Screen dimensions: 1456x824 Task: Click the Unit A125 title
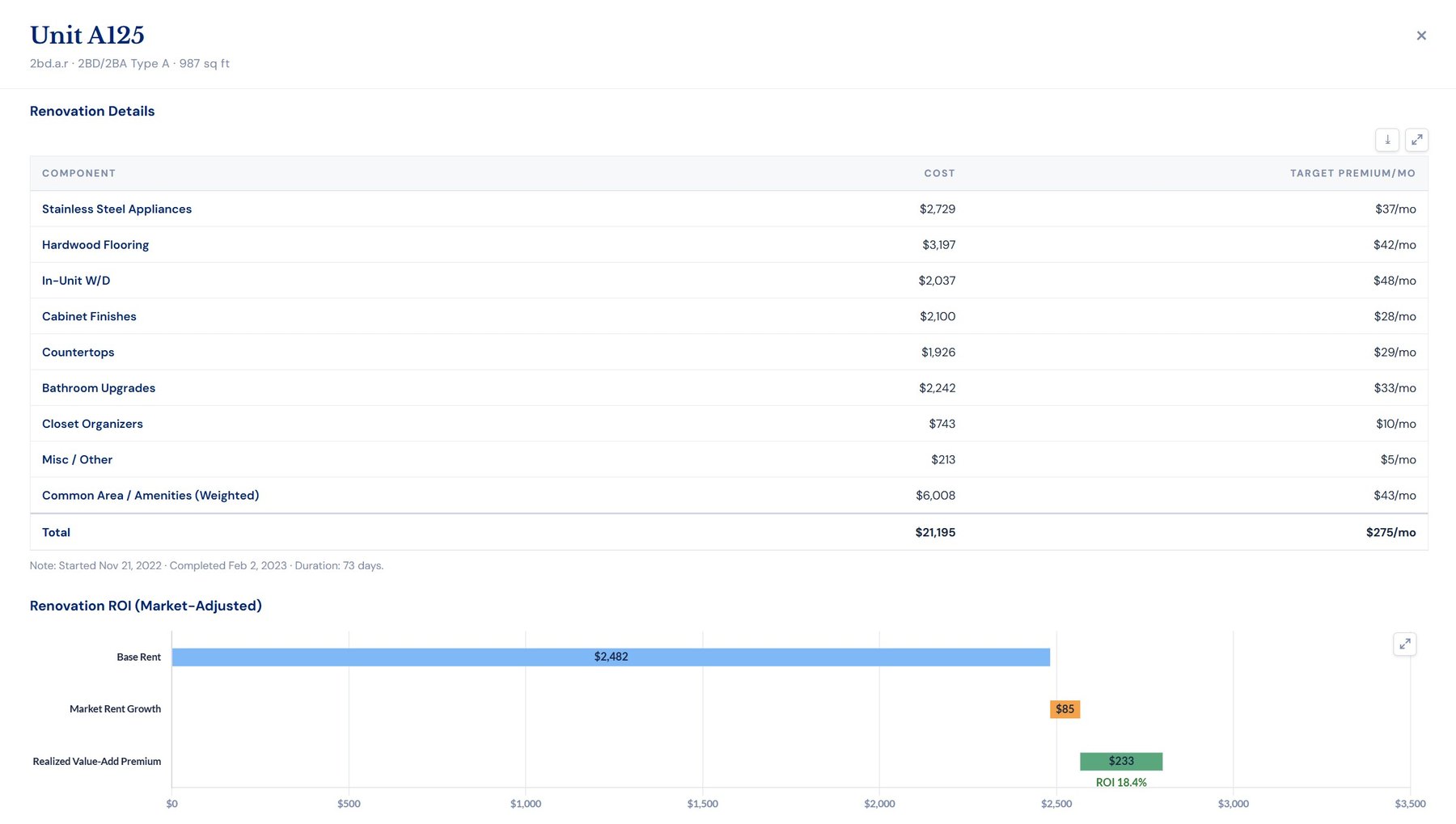tap(87, 35)
